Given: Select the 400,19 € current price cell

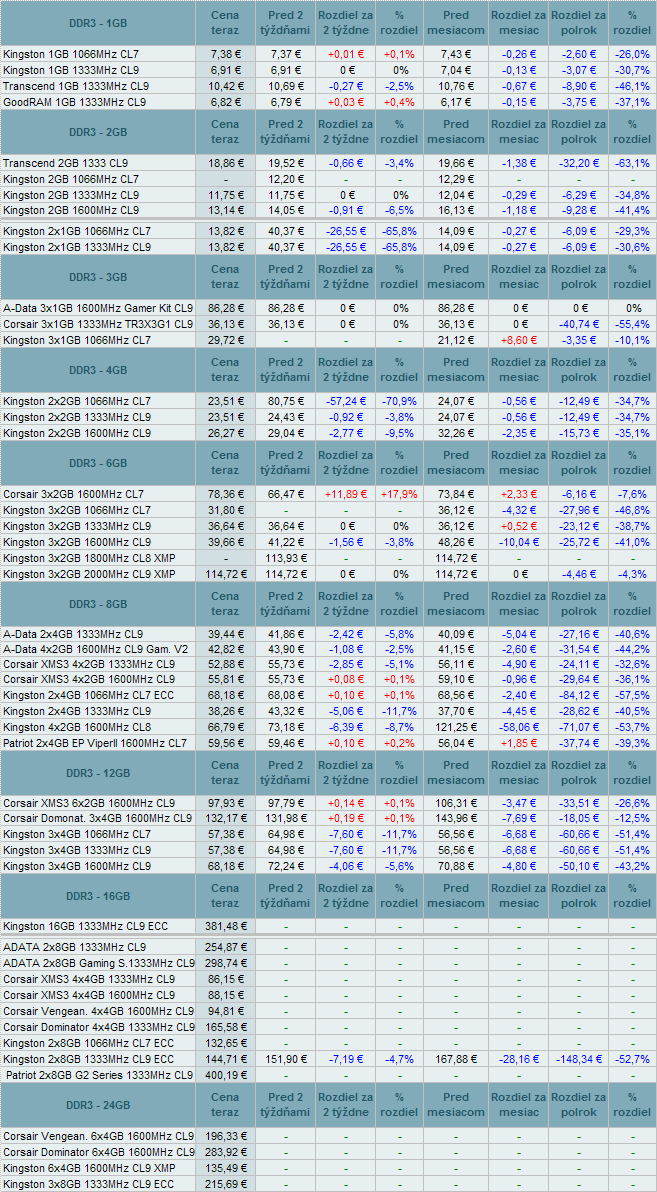Looking at the screenshot, I should click(x=226, y=1075).
